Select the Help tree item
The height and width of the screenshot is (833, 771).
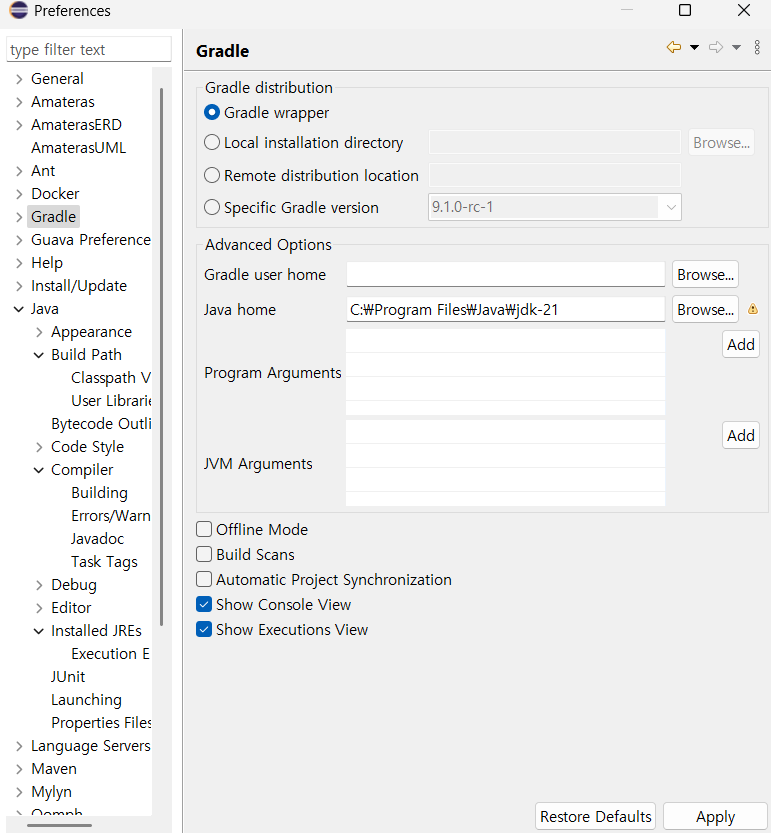pyautogui.click(x=47, y=263)
